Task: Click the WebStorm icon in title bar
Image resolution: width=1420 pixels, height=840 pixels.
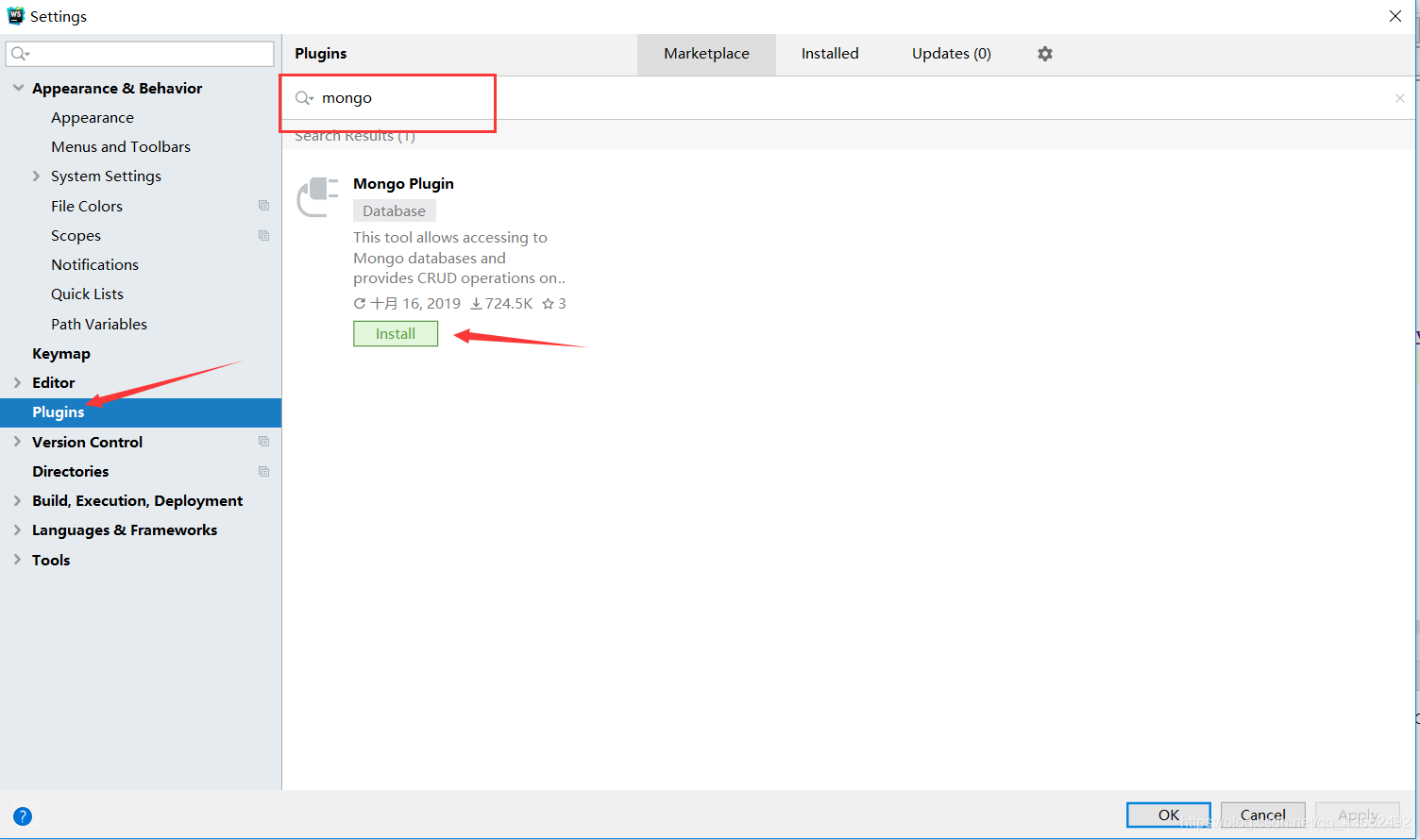Action: (15, 16)
